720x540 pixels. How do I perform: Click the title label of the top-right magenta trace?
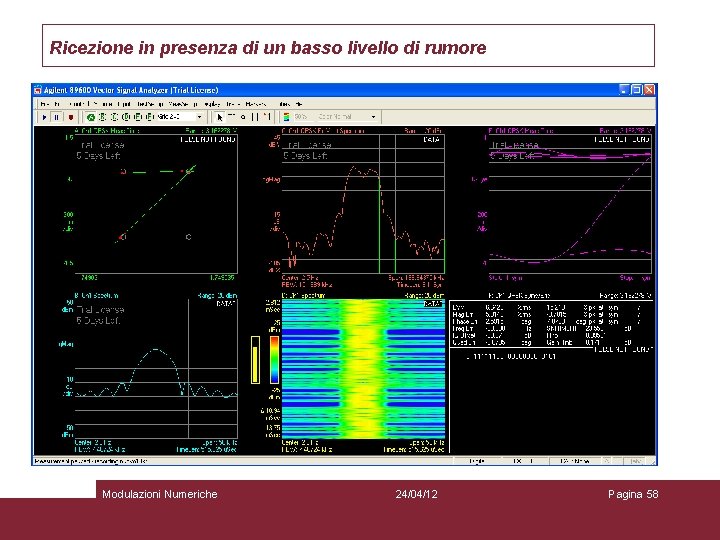[x=521, y=131]
